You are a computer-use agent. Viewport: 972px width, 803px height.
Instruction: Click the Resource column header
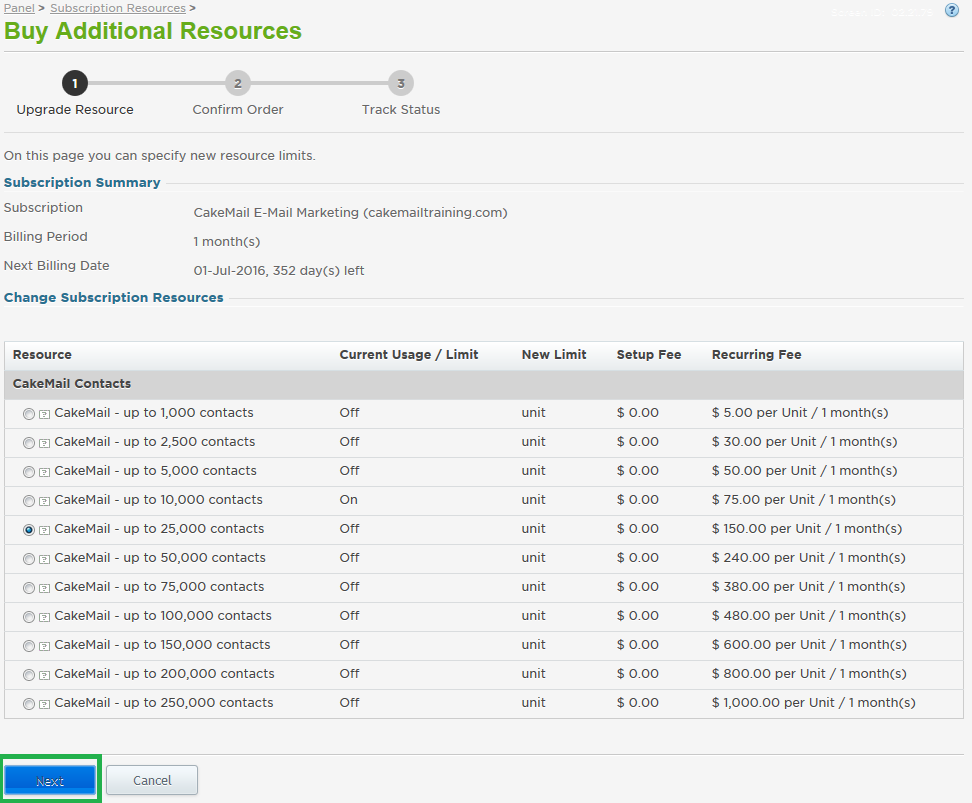pyautogui.click(x=42, y=355)
